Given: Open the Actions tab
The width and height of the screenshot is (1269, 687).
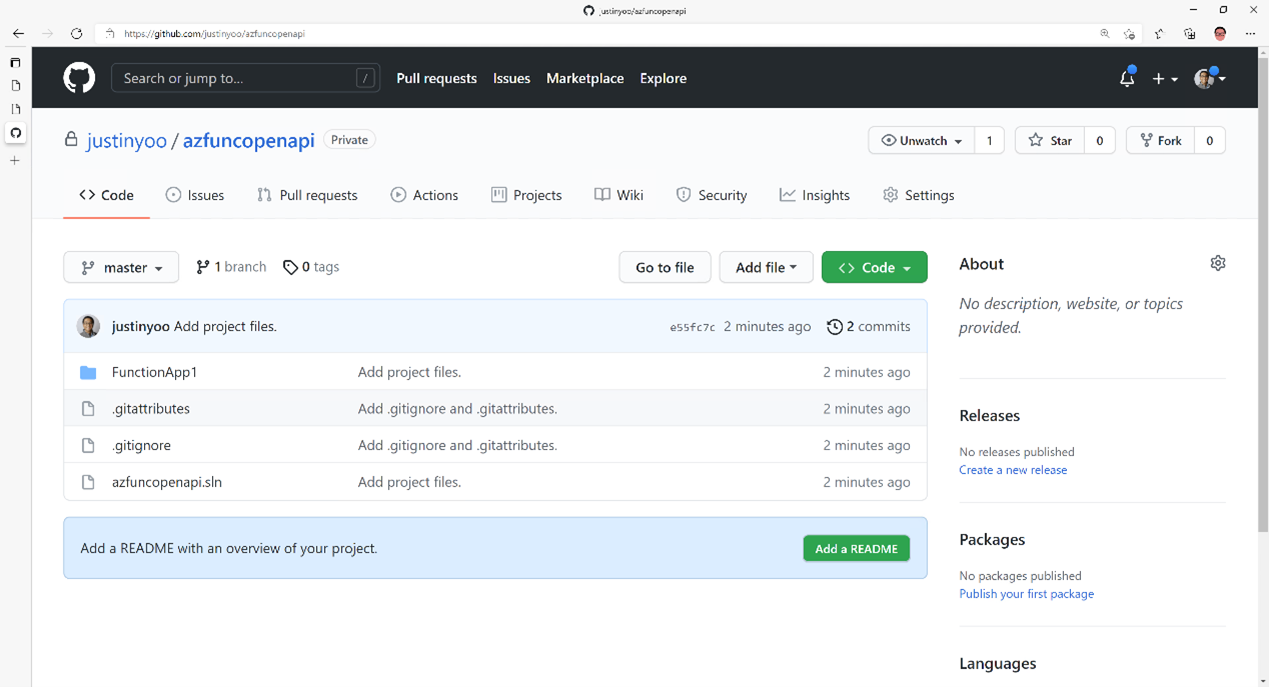Looking at the screenshot, I should click(x=425, y=195).
